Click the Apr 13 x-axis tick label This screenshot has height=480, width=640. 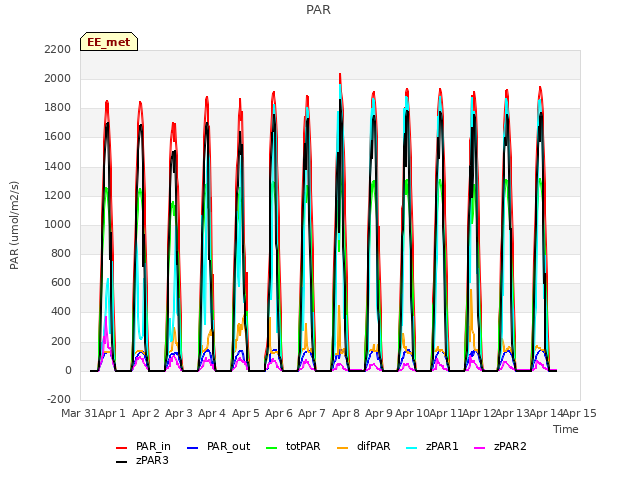[512, 413]
